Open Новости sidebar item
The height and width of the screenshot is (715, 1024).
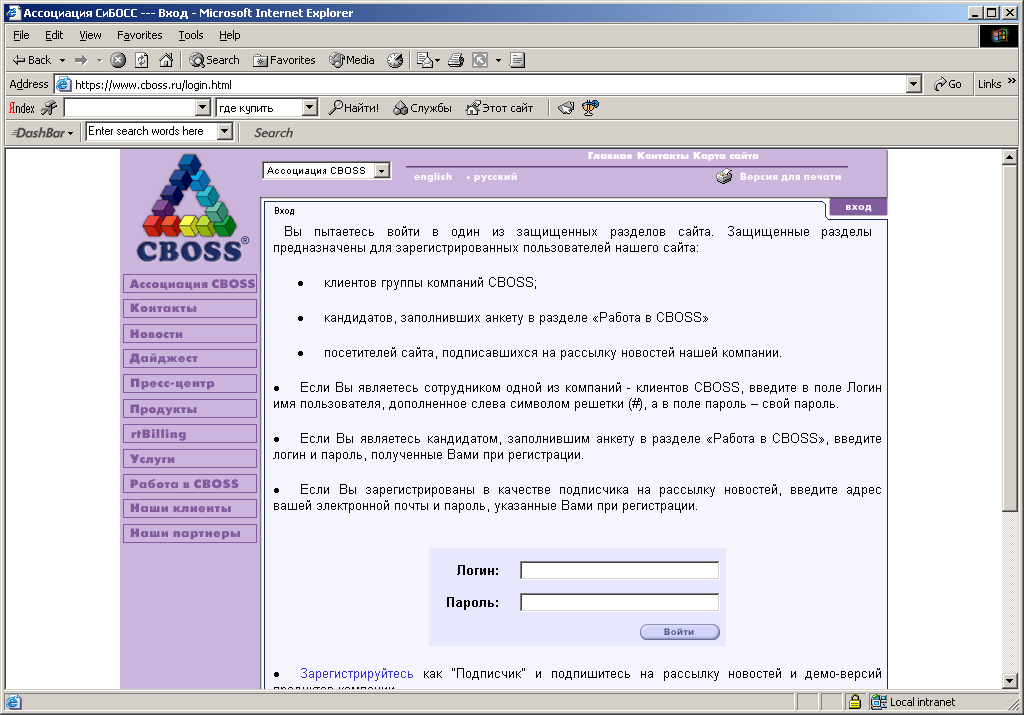click(x=190, y=334)
